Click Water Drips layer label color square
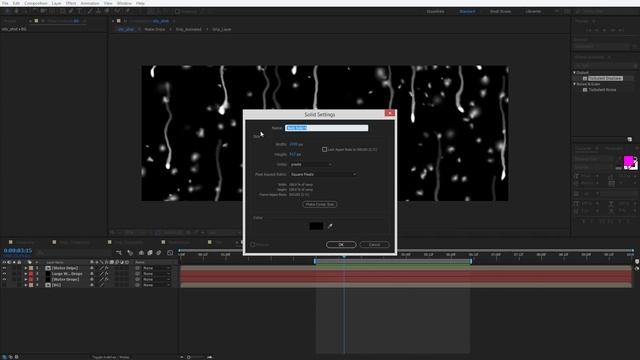The width and height of the screenshot is (640, 360). coord(31,268)
